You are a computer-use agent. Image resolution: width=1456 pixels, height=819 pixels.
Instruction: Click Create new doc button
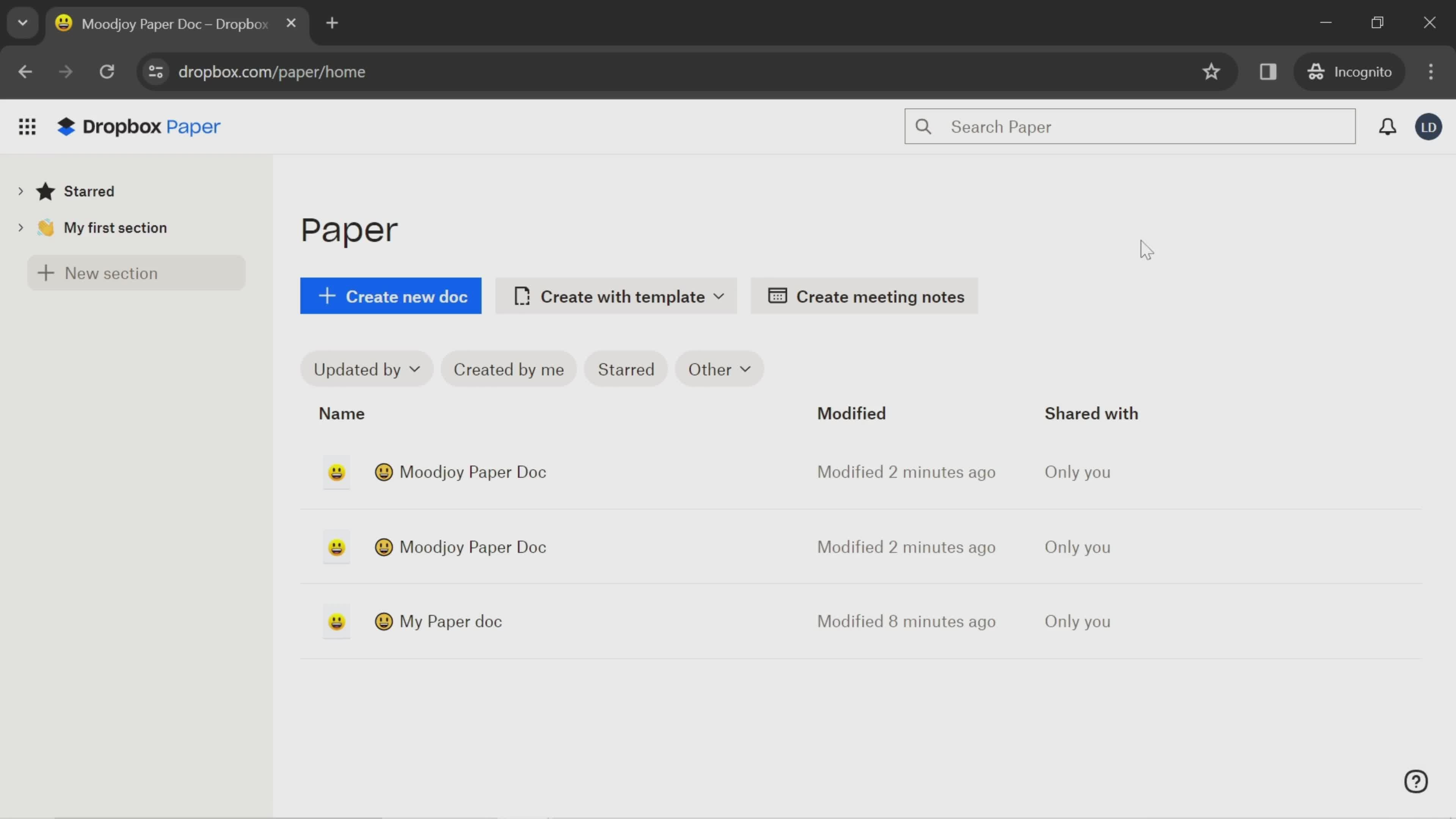(391, 296)
